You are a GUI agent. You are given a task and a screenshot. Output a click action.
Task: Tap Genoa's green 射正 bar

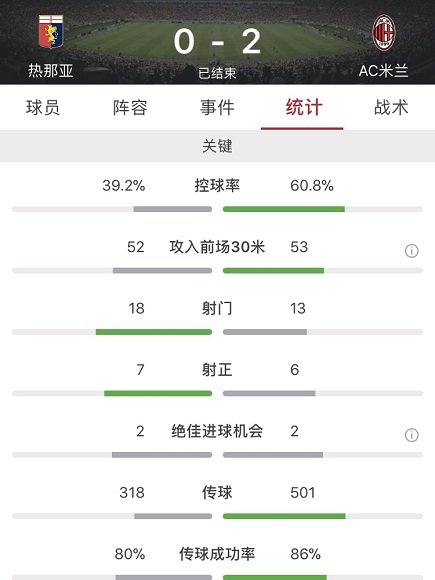[x=158, y=394]
